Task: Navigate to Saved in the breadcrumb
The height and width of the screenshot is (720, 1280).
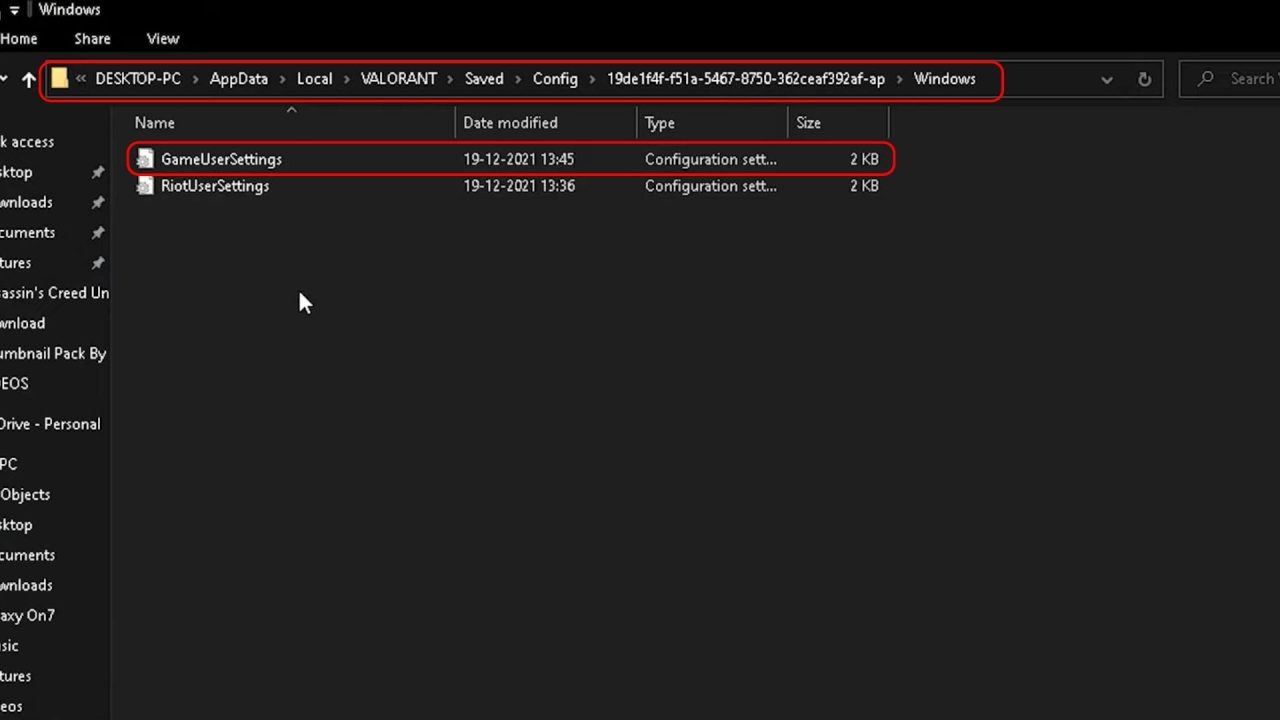Action: coord(484,79)
